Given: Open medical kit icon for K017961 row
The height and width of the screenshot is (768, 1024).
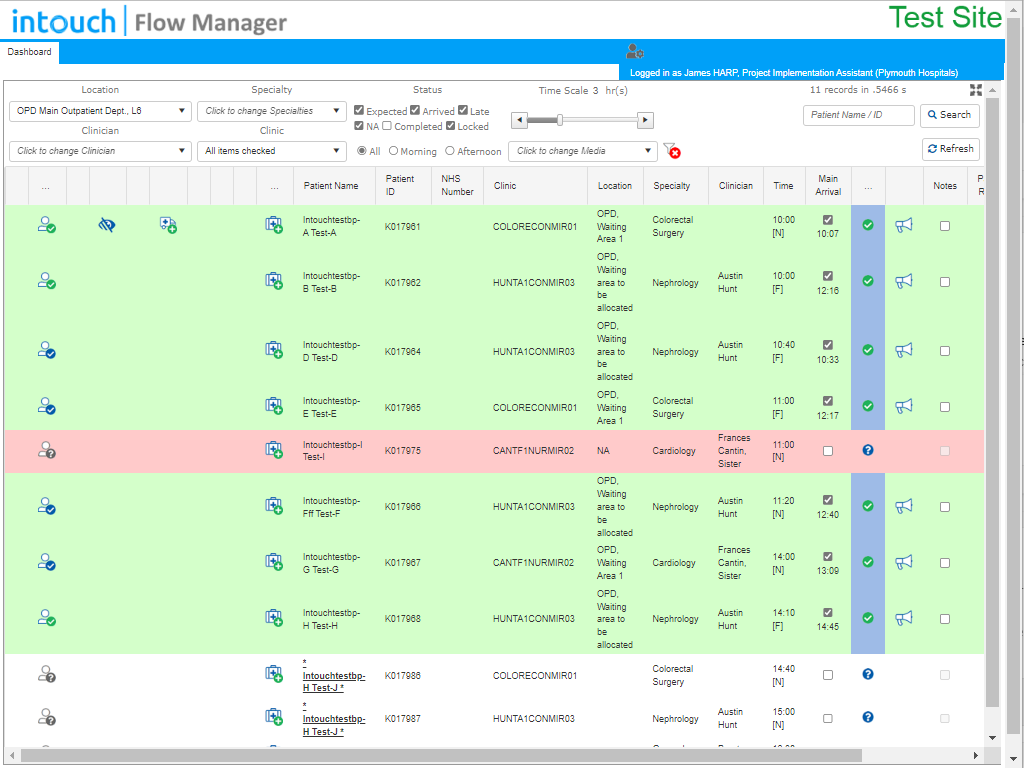Looking at the screenshot, I should point(274,225).
